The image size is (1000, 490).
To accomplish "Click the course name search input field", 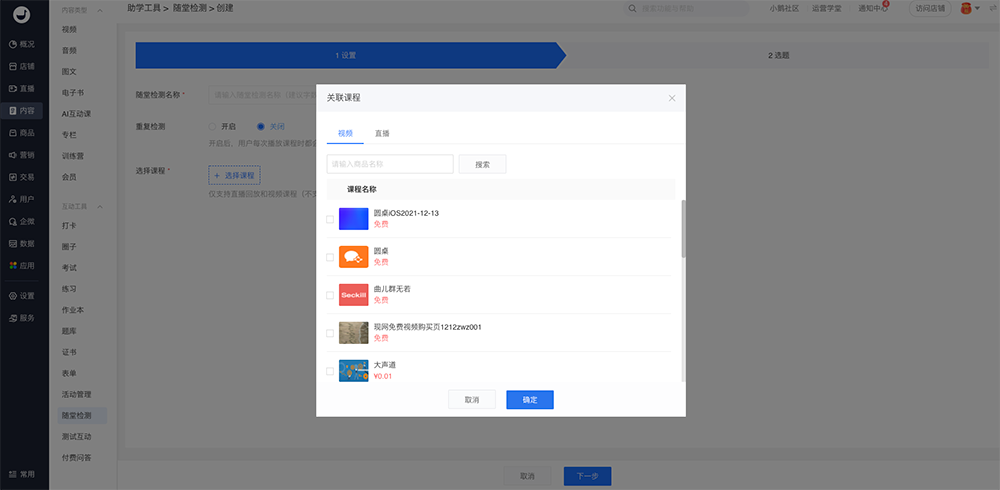I will 390,164.
